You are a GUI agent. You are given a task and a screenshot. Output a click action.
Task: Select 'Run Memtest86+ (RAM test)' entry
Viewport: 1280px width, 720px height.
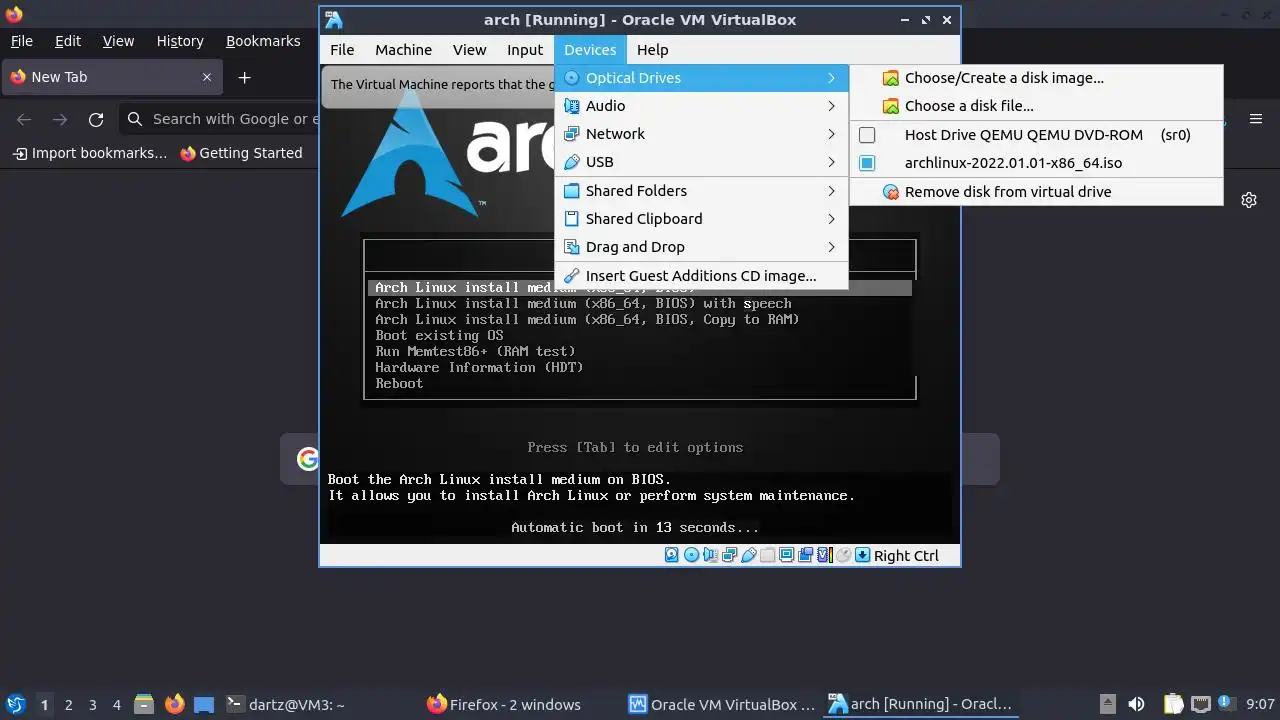(475, 352)
